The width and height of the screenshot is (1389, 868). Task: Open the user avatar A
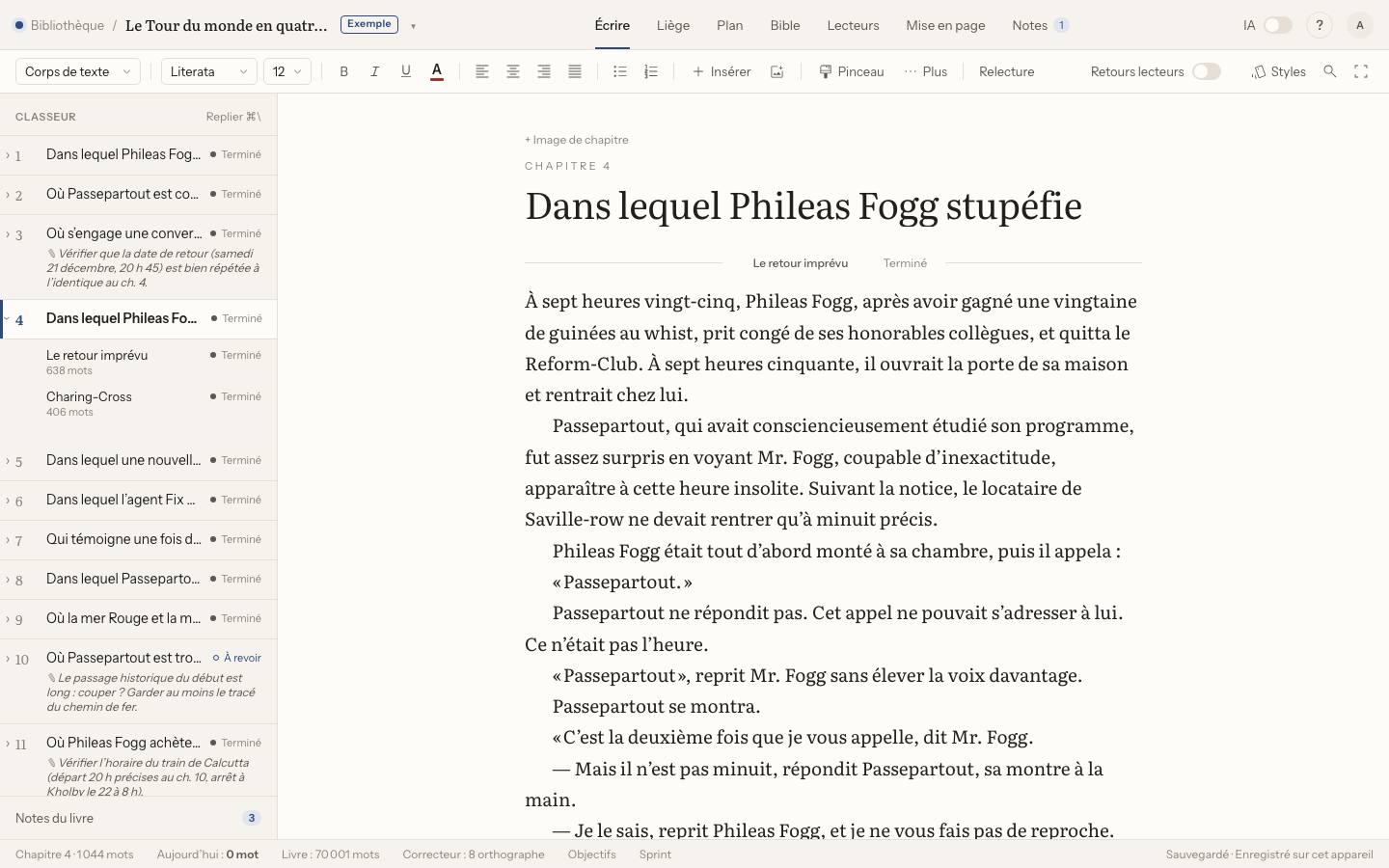1360,26
